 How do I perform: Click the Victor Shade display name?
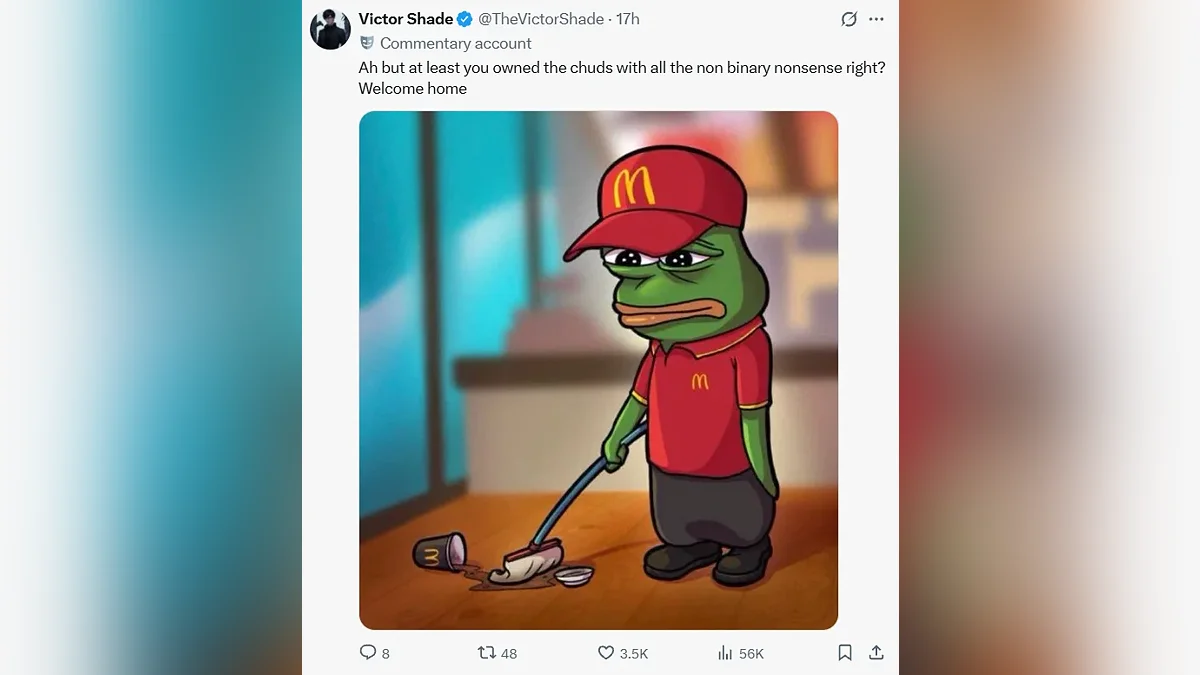tap(406, 19)
